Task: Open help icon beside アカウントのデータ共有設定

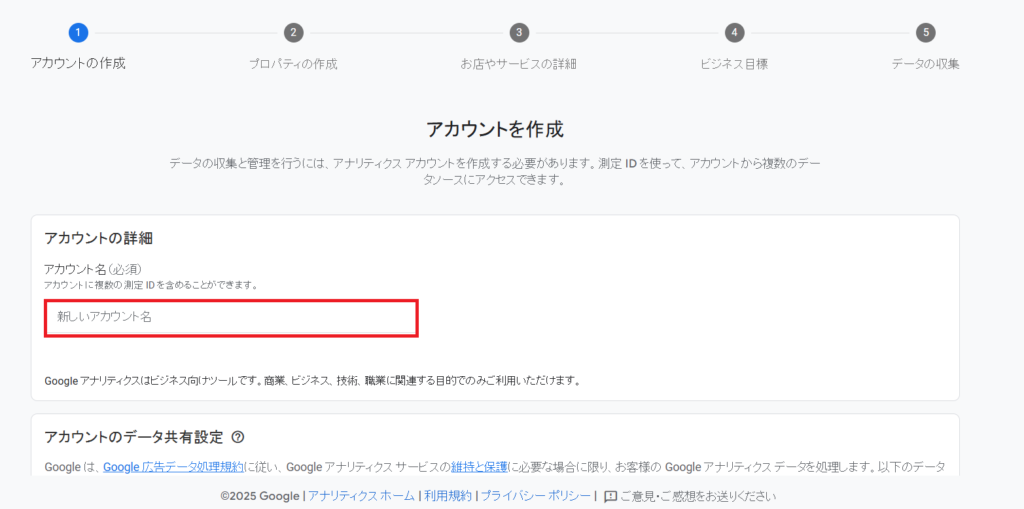Action: coord(238,437)
